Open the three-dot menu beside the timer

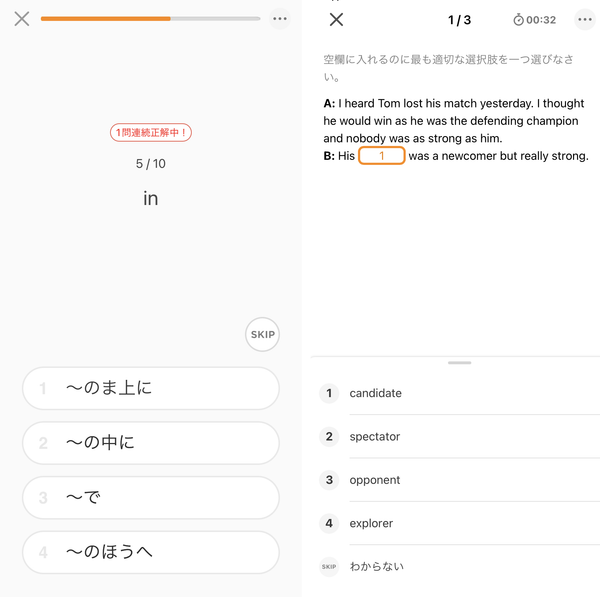tap(585, 20)
